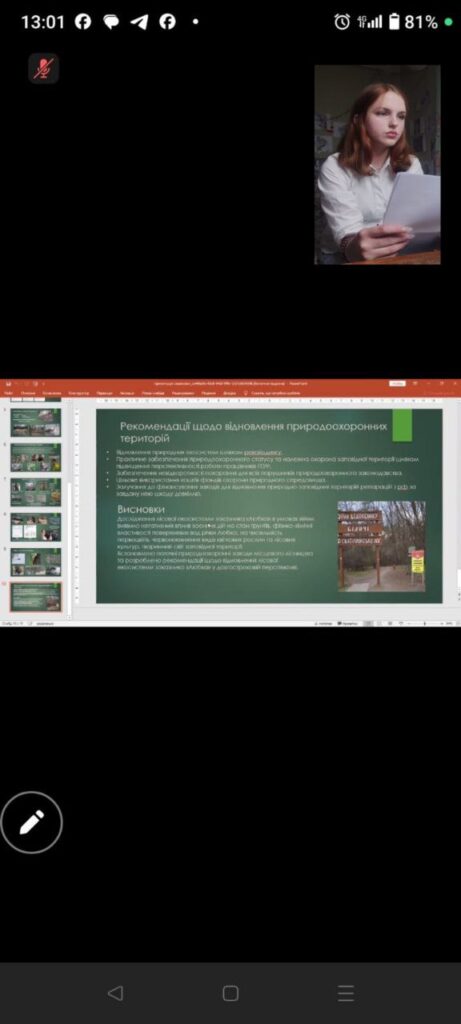Tap the battery indicator icon

pyautogui.click(x=394, y=22)
